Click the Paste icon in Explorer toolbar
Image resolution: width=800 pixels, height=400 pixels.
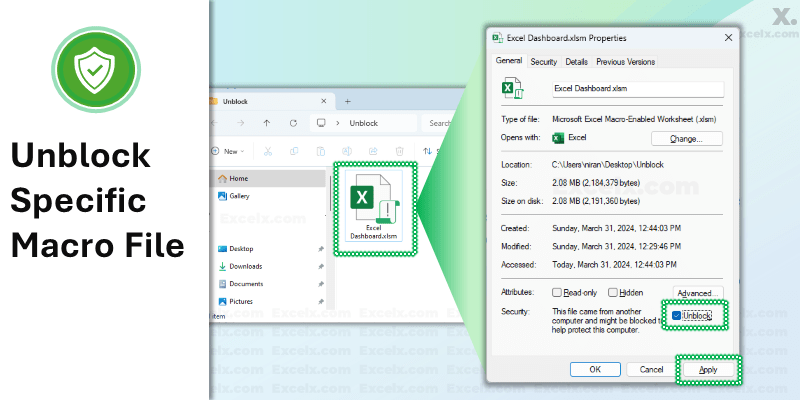tap(320, 151)
